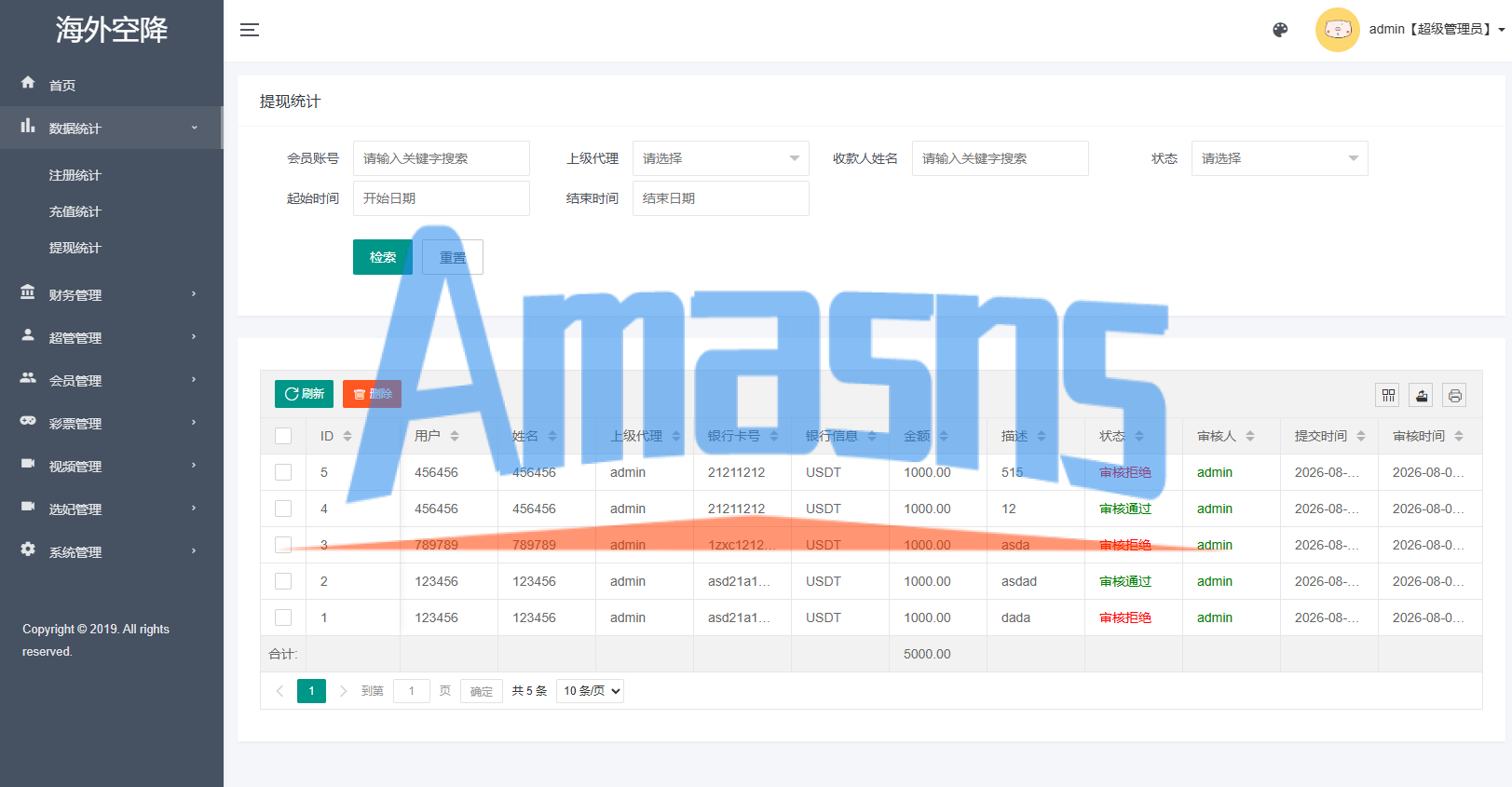Viewport: 1512px width, 787px height.
Task: Expand the 系统管理 menu chevron
Action: coord(194,551)
